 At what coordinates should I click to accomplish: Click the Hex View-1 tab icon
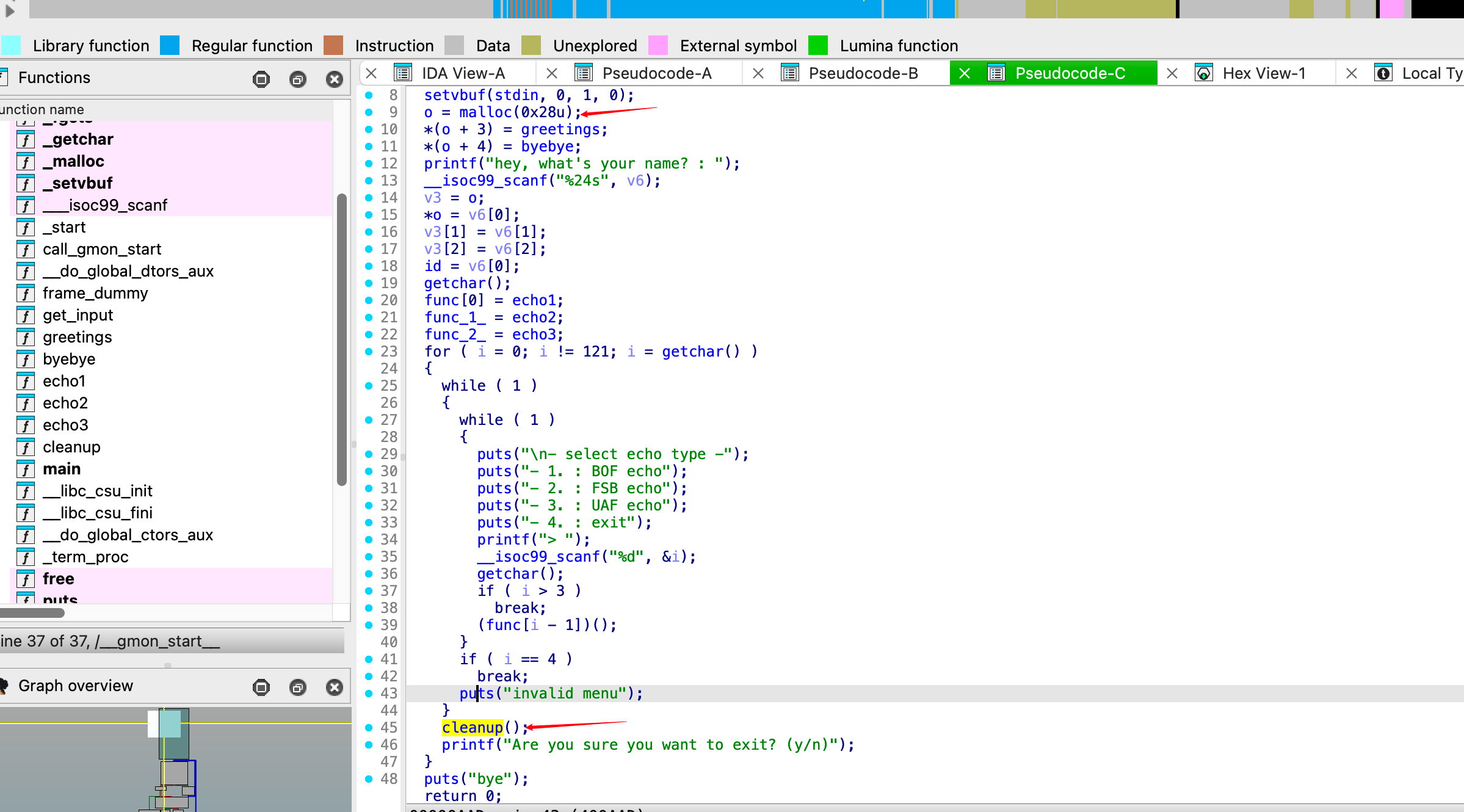(1203, 73)
